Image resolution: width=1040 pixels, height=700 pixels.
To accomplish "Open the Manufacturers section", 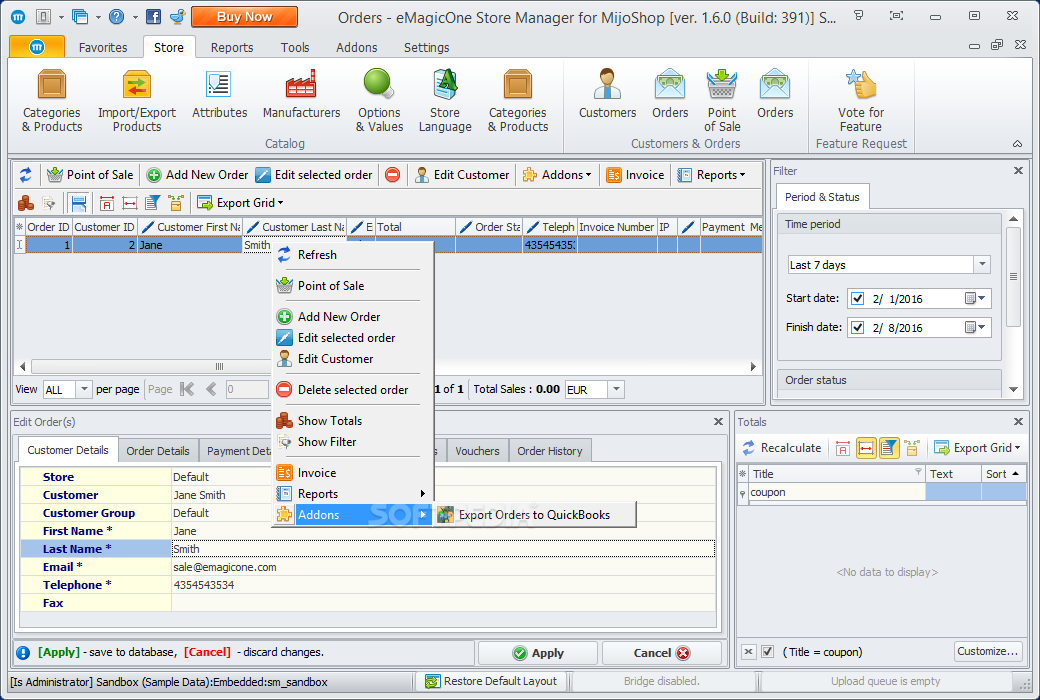I will (301, 94).
